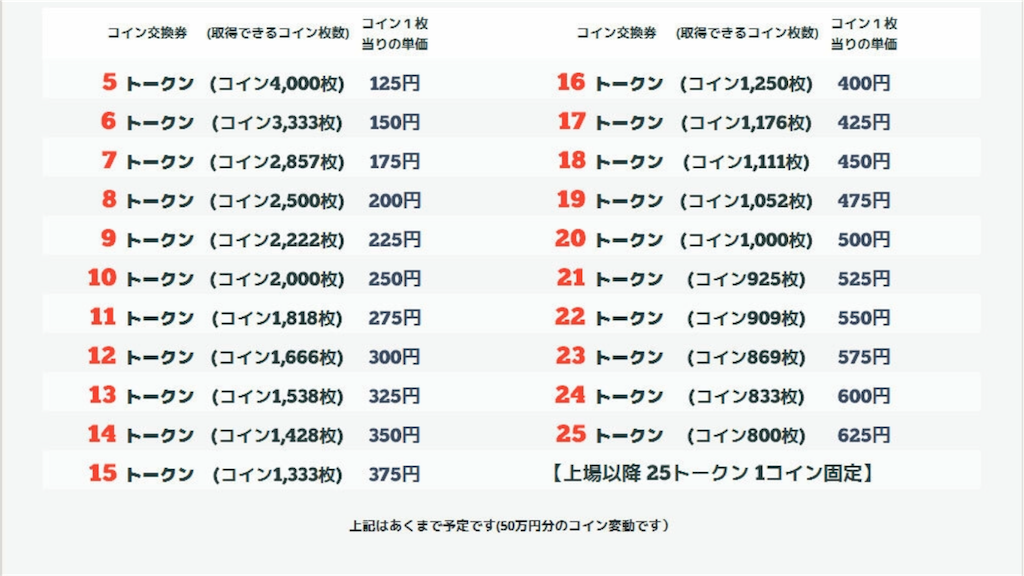
Task: Click the 375円 unit price
Action: coord(394,475)
